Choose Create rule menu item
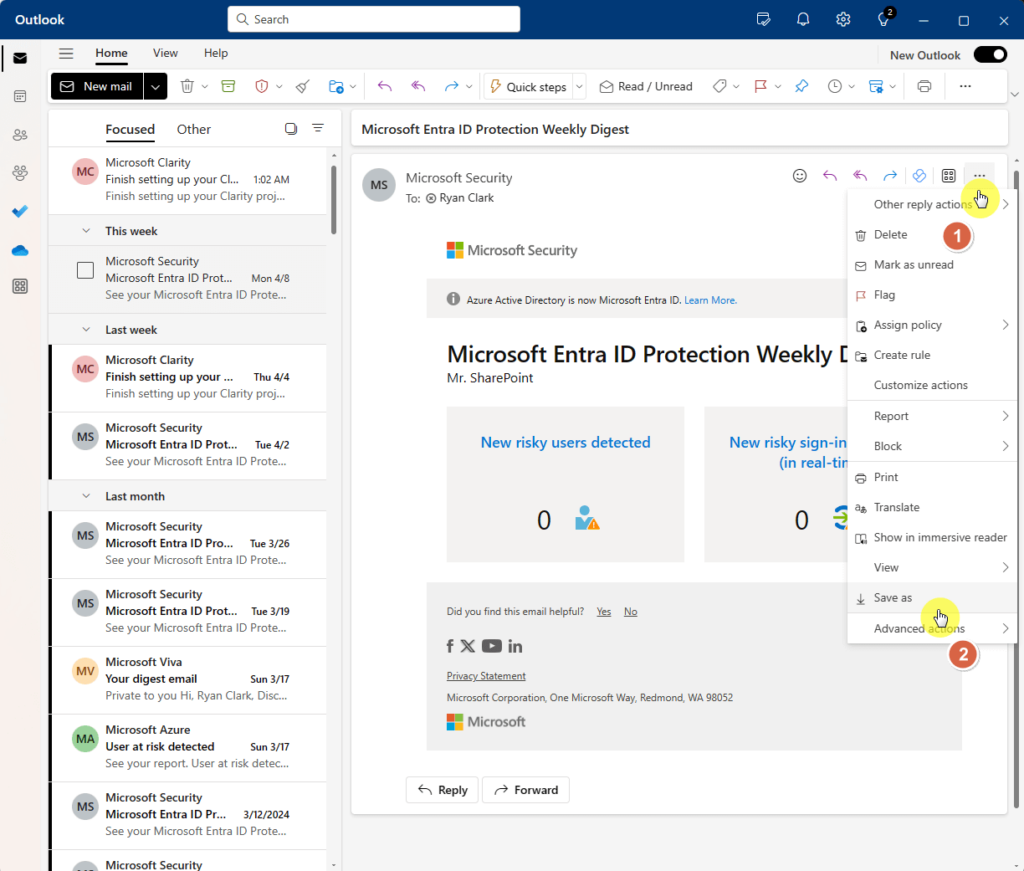Viewport: 1024px width, 871px height. [x=932, y=355]
